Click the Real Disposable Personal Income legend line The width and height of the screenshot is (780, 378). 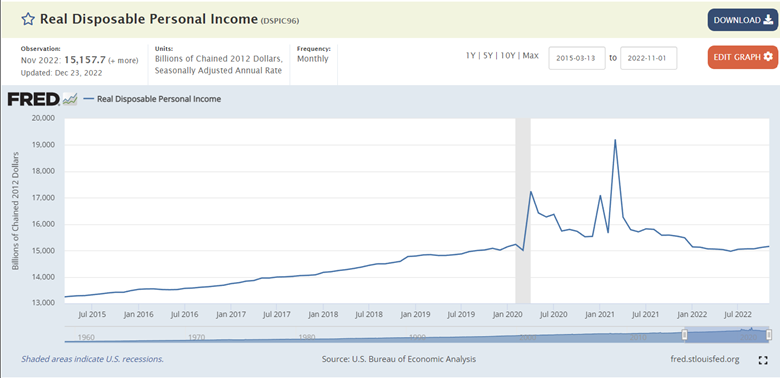coord(89,99)
